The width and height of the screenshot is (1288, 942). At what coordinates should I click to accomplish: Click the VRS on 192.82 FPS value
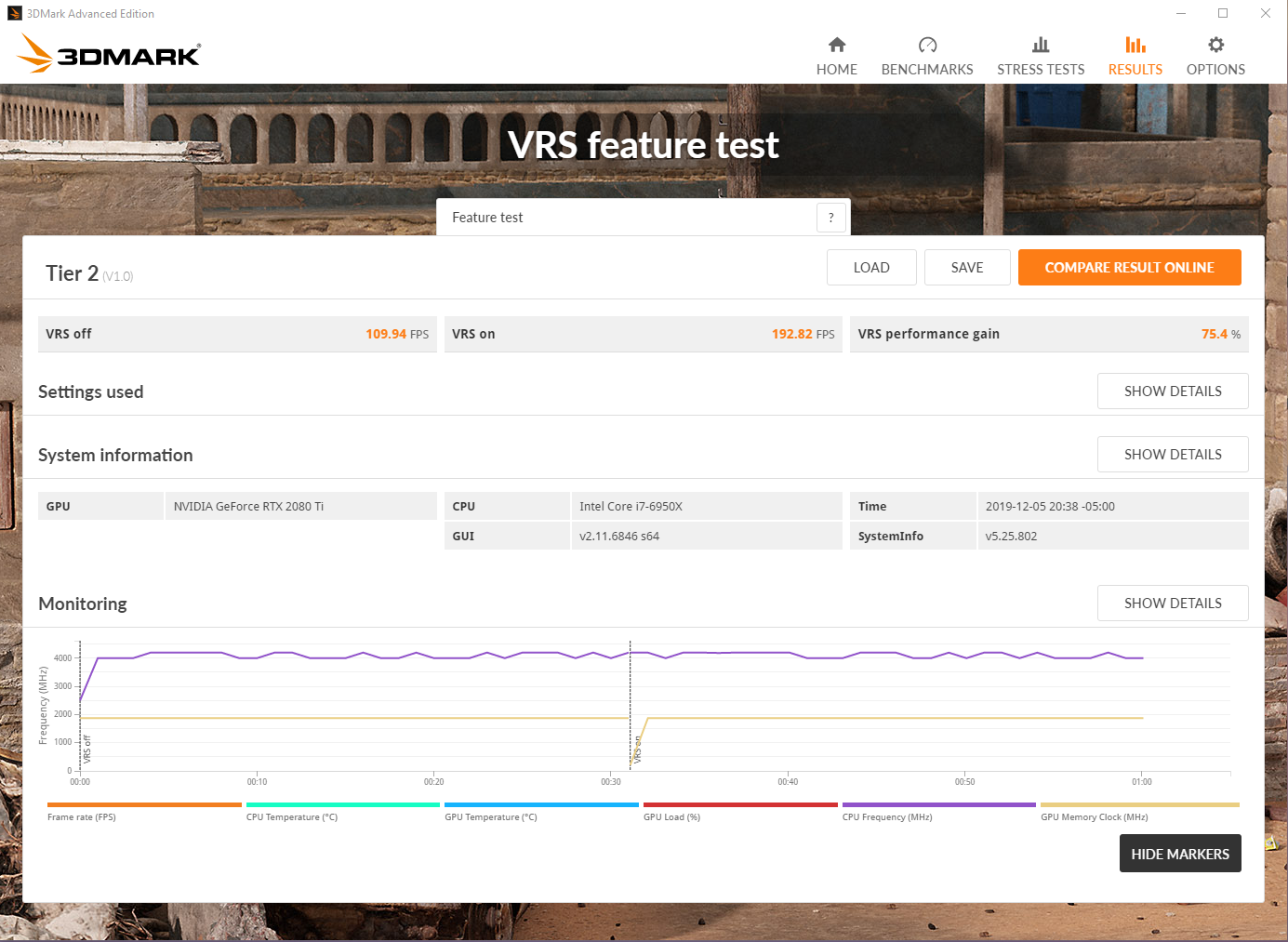point(803,334)
